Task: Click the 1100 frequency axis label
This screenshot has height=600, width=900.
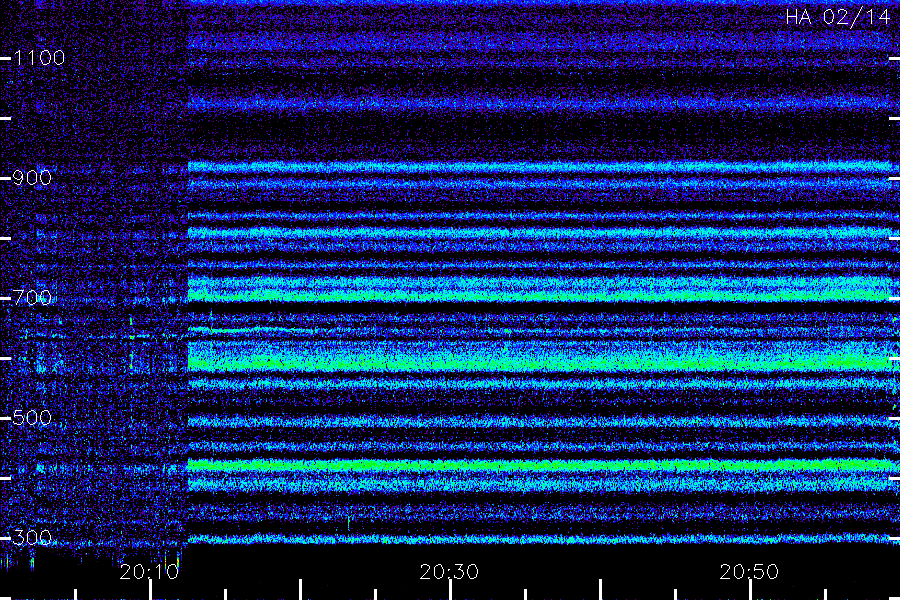Action: 39,58
